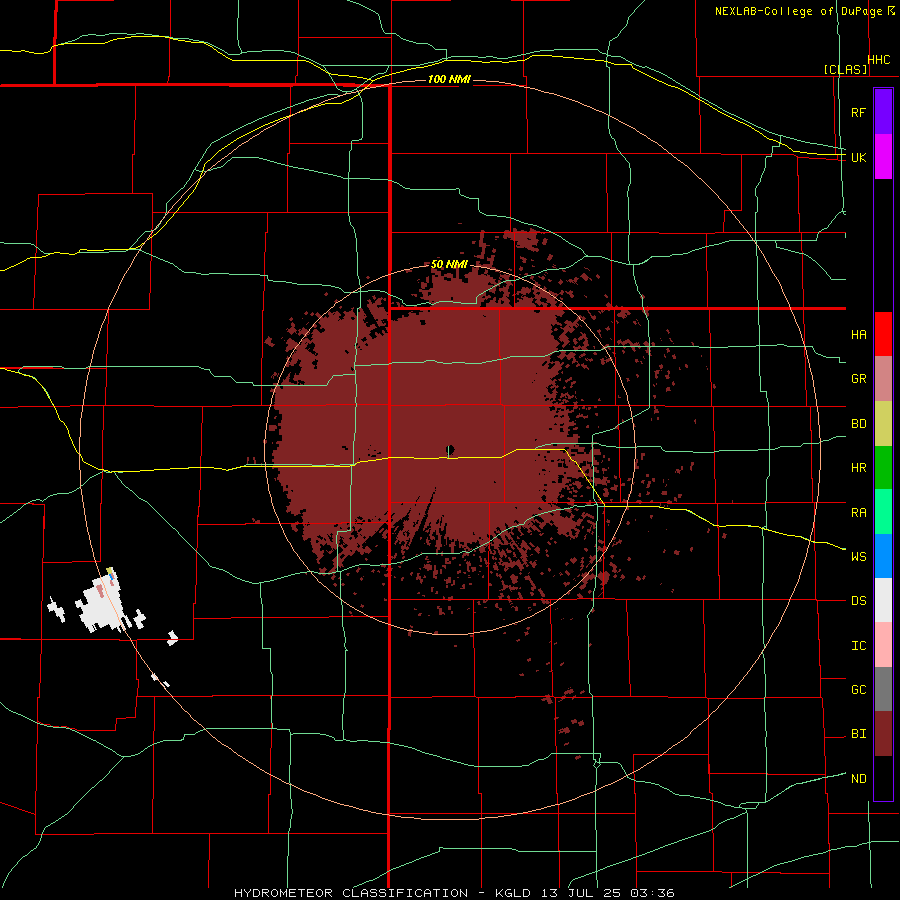Click the UK legend label

point(858,157)
